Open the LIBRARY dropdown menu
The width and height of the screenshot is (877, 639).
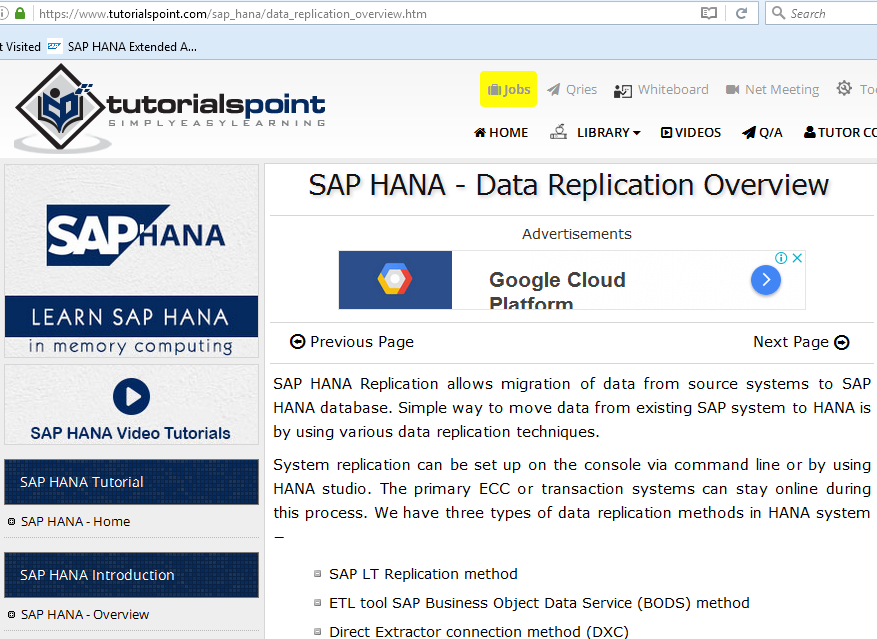[x=608, y=132]
